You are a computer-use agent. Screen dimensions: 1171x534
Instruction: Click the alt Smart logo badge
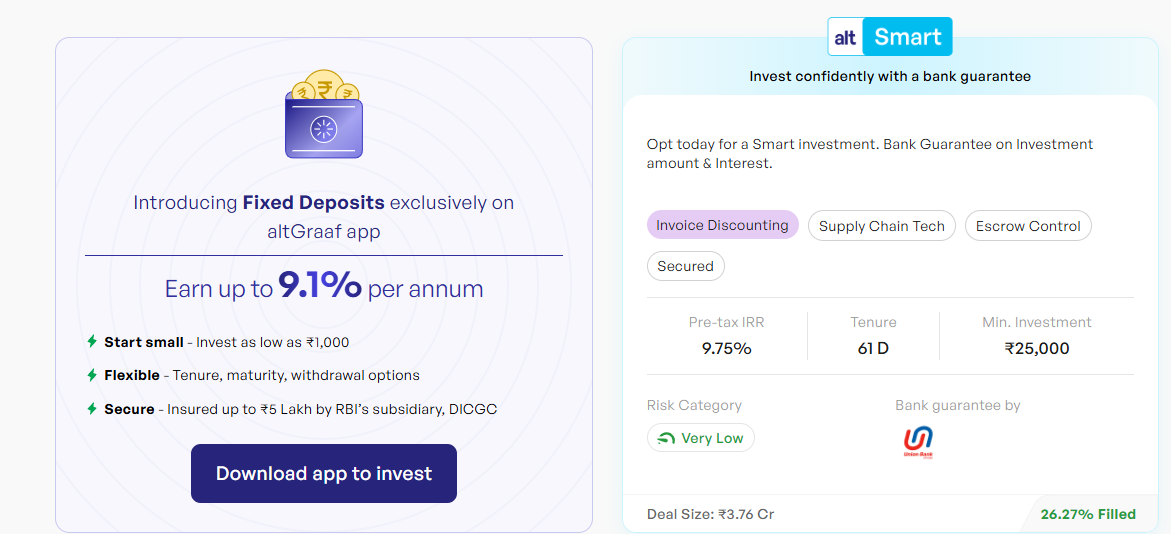click(889, 37)
